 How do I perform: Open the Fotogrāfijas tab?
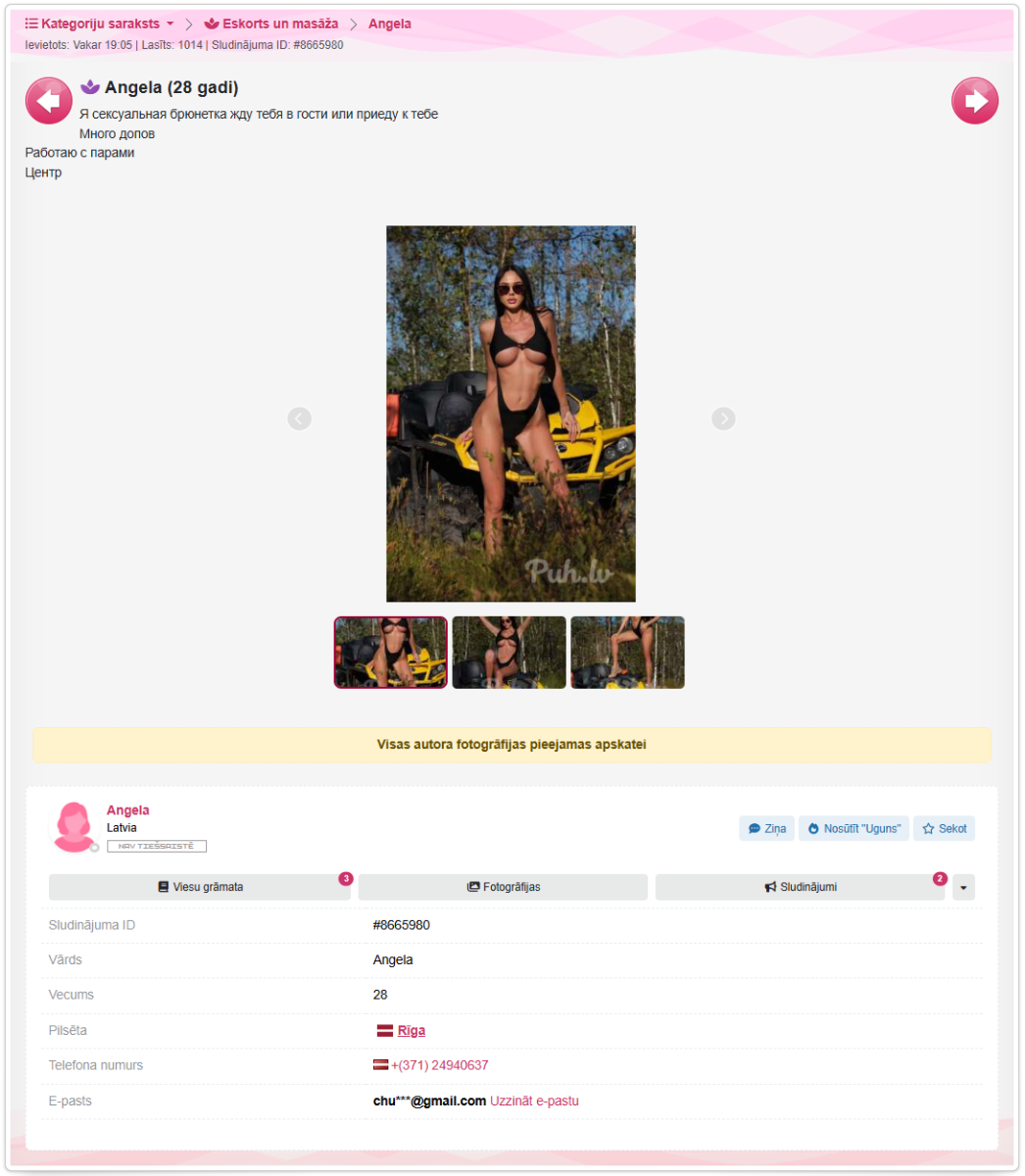click(503, 887)
